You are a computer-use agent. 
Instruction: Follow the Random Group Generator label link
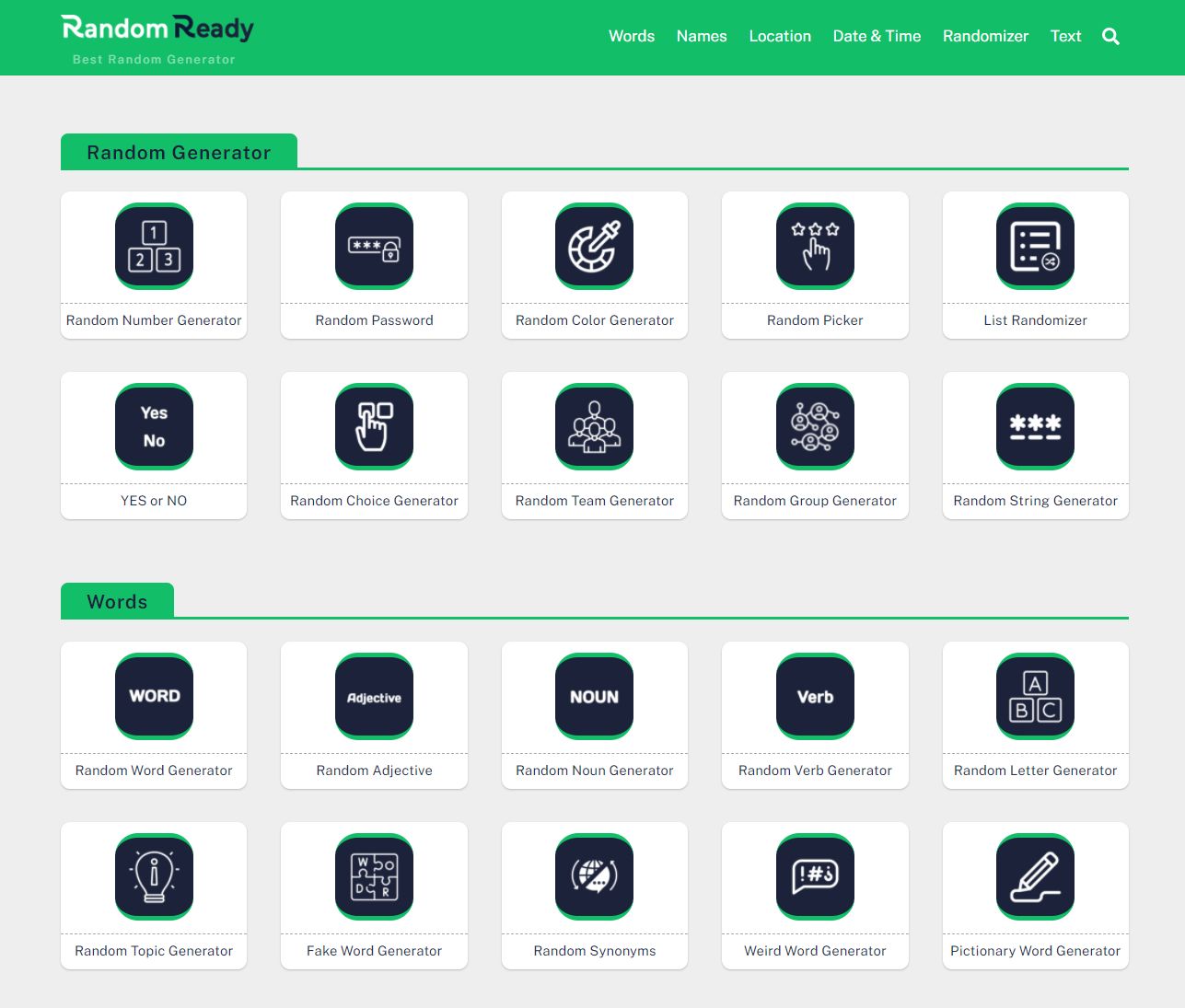[815, 501]
